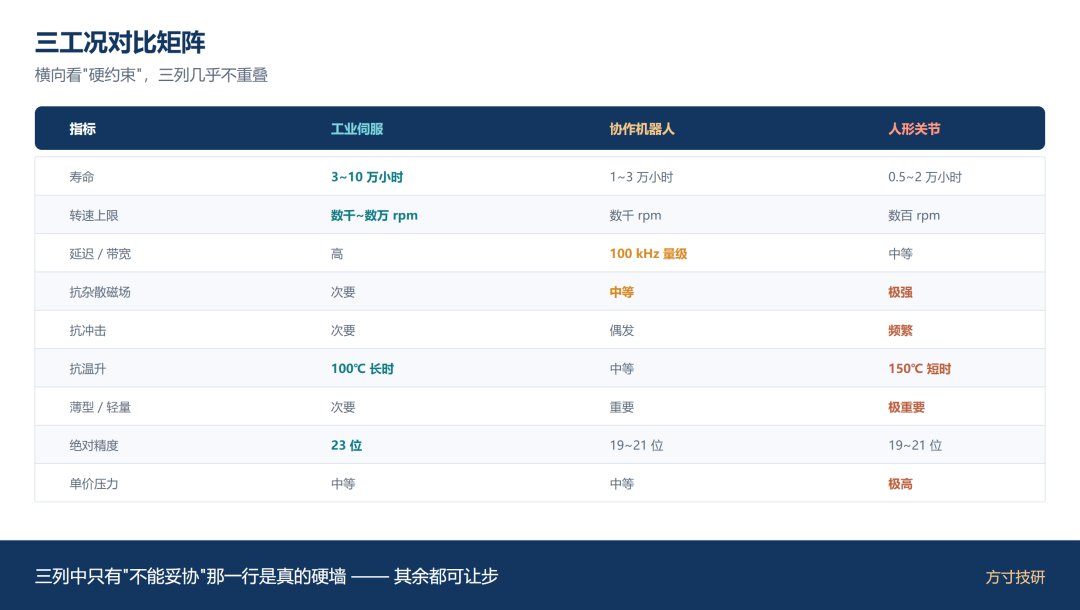
Task: Click the "极强" cell
Action: [x=901, y=292]
